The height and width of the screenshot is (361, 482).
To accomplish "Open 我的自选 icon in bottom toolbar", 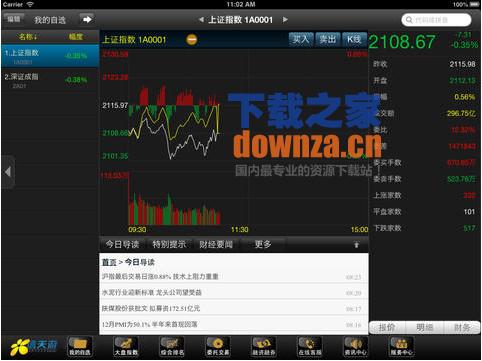I will coord(79,347).
